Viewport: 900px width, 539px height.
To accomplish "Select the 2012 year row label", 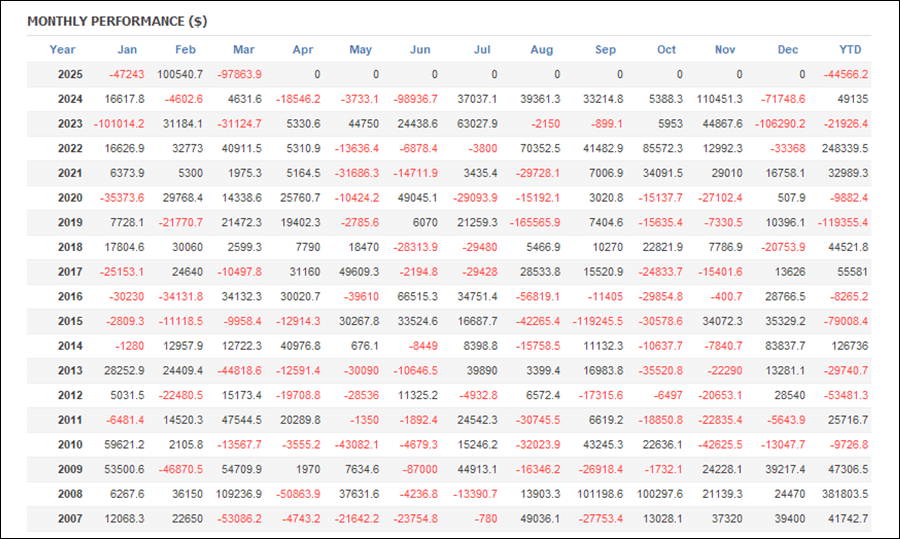I will pyautogui.click(x=70, y=395).
